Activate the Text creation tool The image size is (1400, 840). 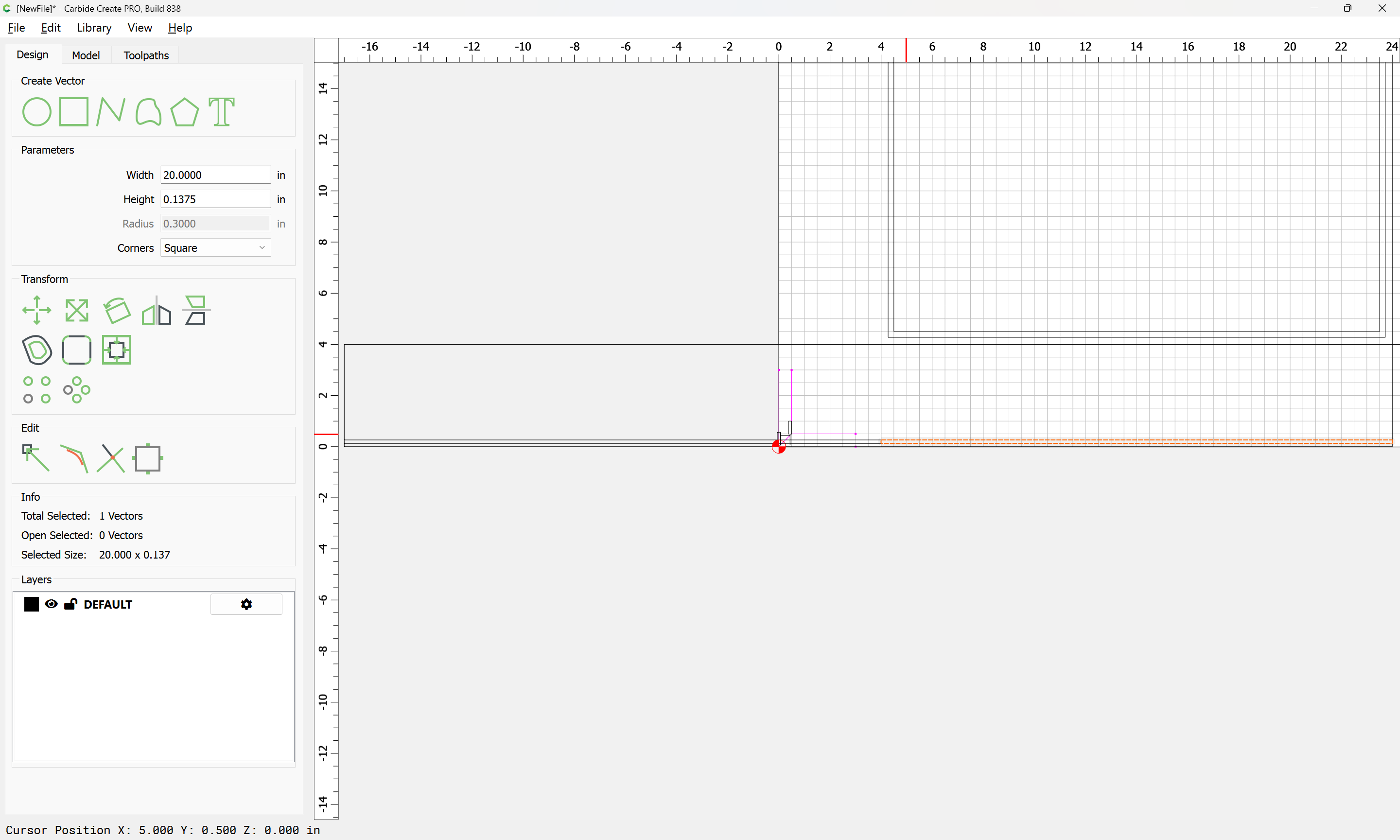click(221, 111)
